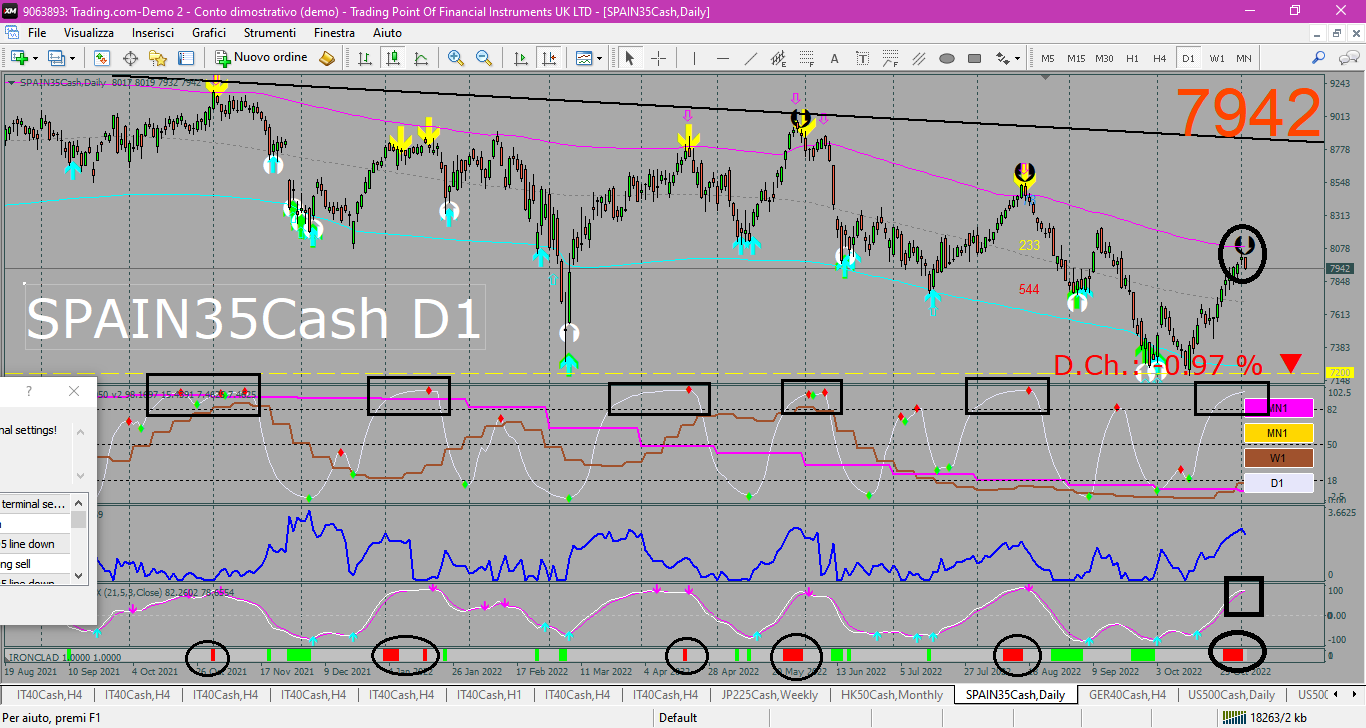Open the indicators list icon
Viewport: 1366px width, 728px height.
583,58
